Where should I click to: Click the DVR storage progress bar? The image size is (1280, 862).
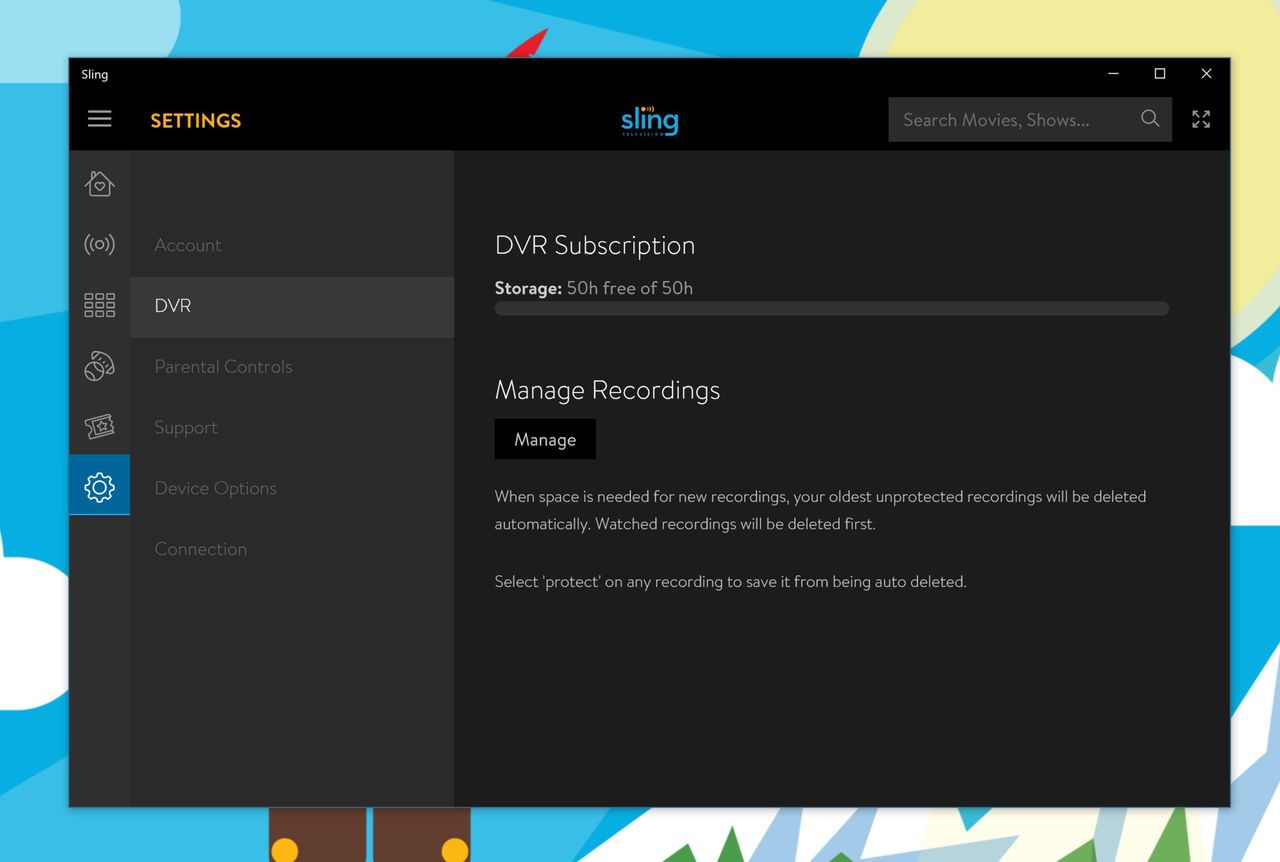click(831, 309)
